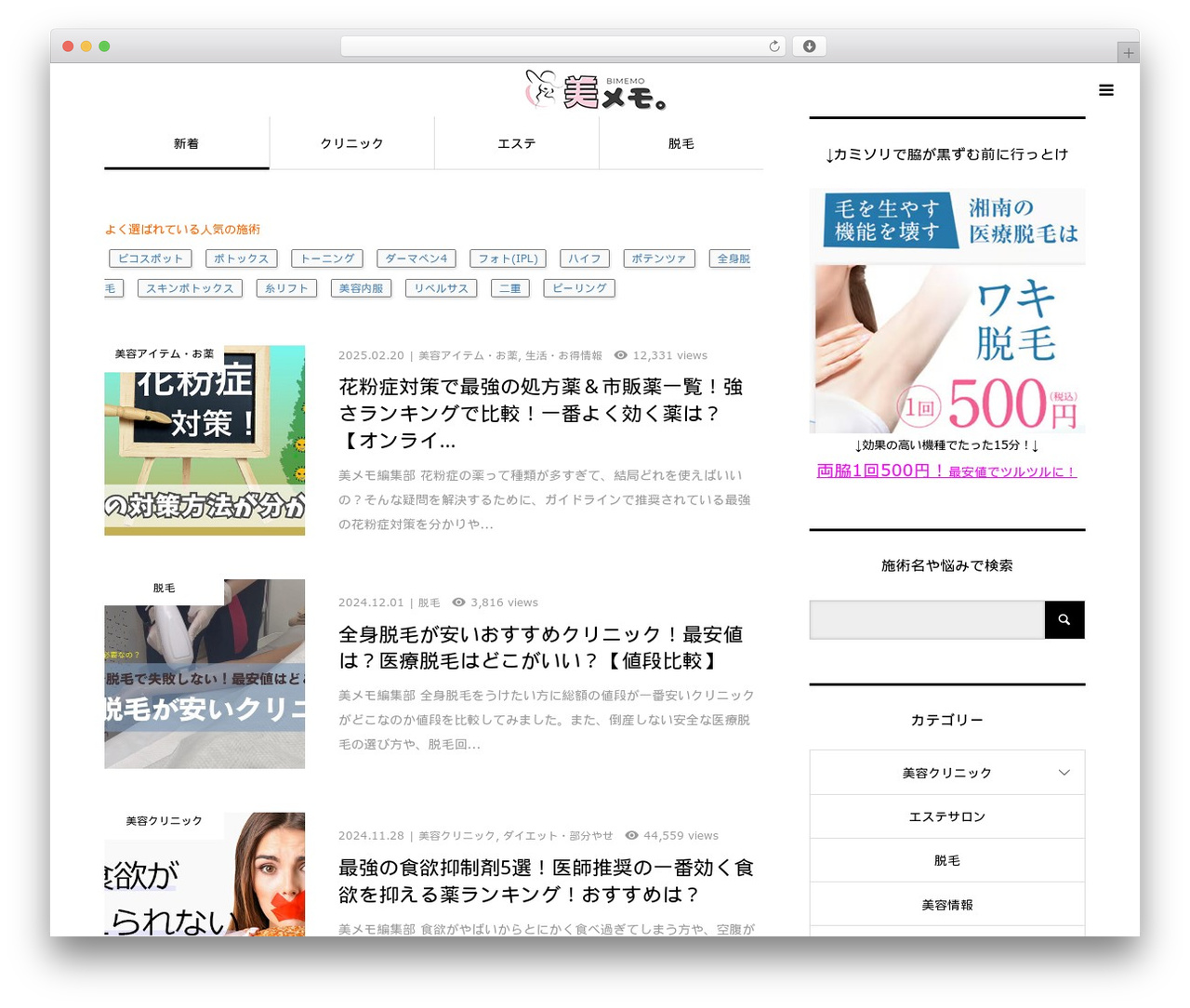This screenshot has width=1190, height=1008.
Task: Open the hamburger menu icon
Action: click(1105, 90)
